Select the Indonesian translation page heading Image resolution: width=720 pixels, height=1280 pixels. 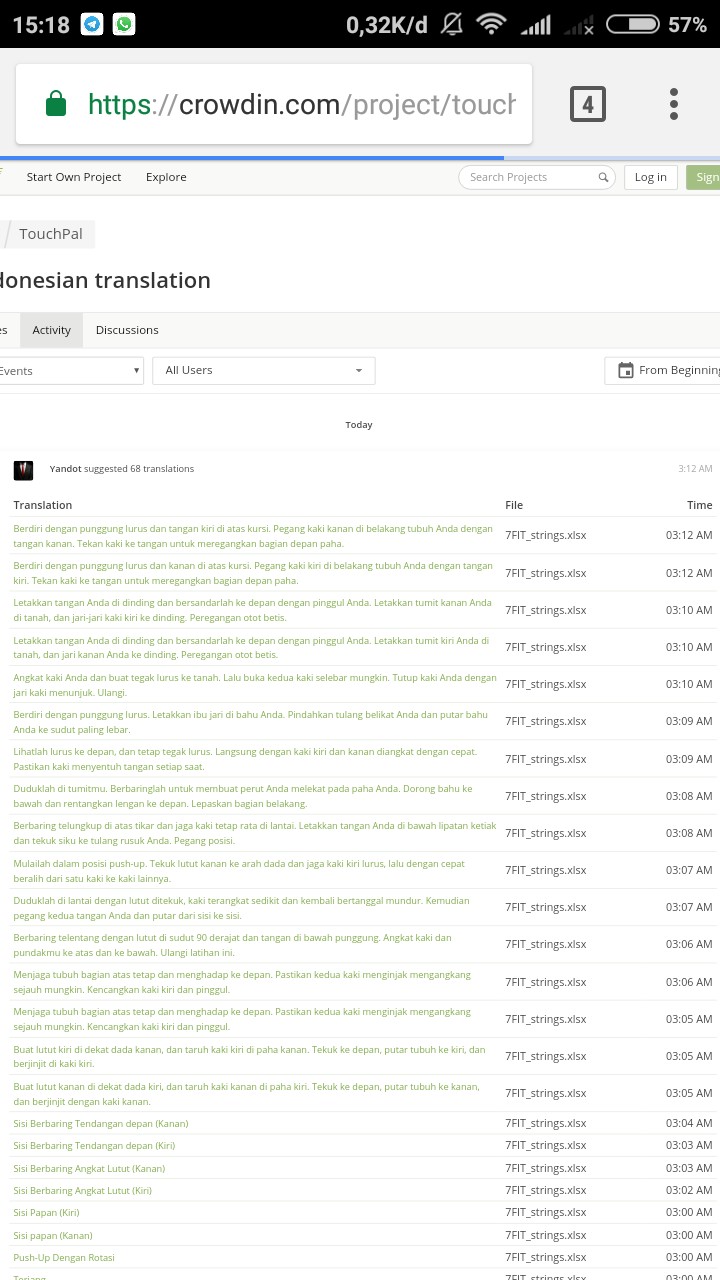pos(105,280)
